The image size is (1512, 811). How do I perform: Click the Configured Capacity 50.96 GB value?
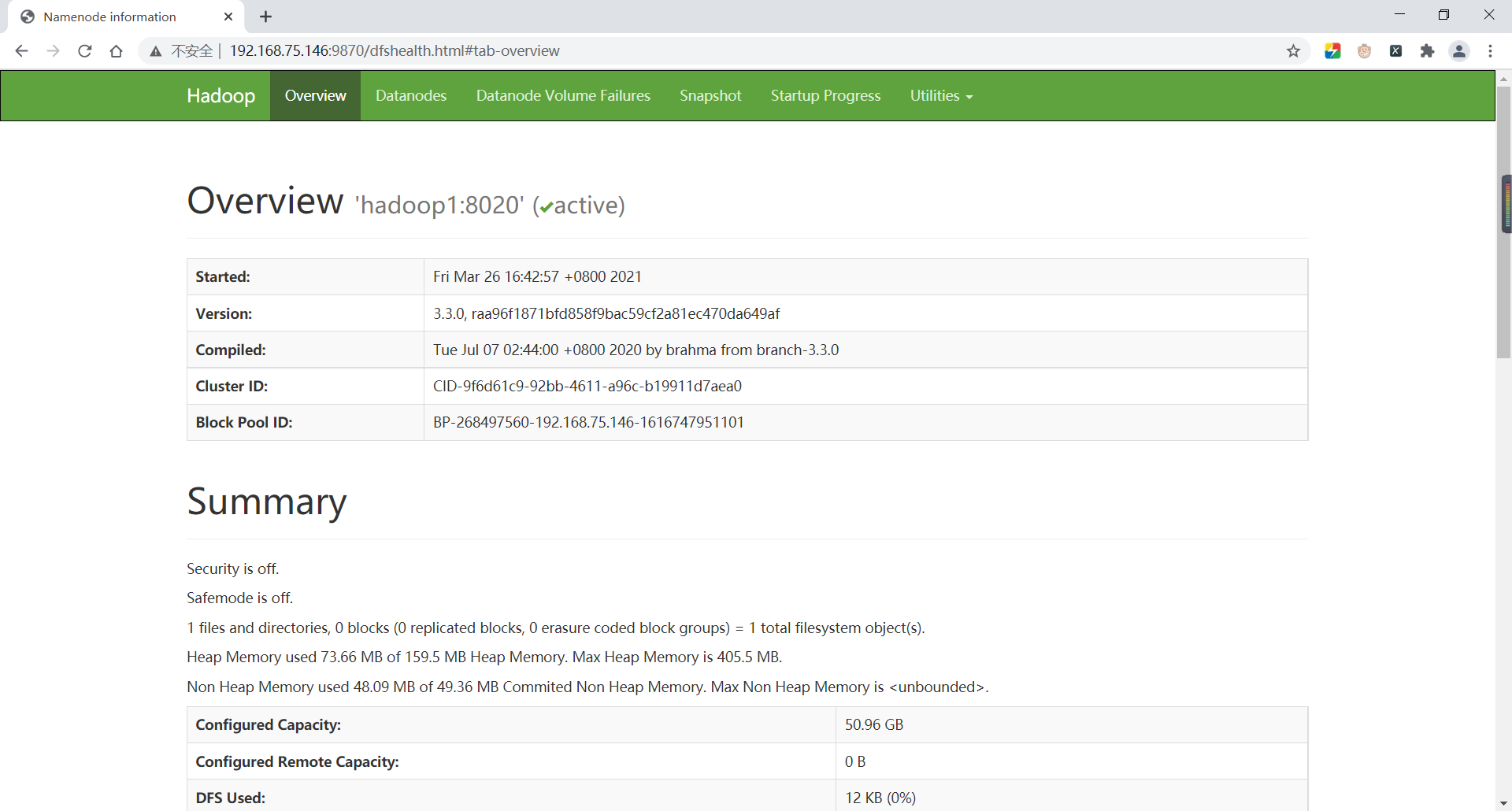874,724
